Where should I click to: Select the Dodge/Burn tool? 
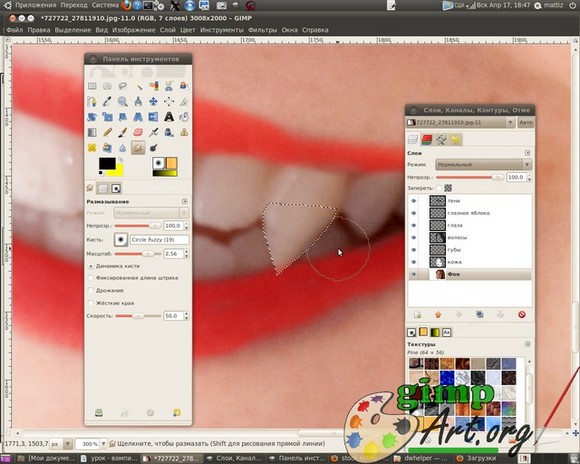pos(154,148)
